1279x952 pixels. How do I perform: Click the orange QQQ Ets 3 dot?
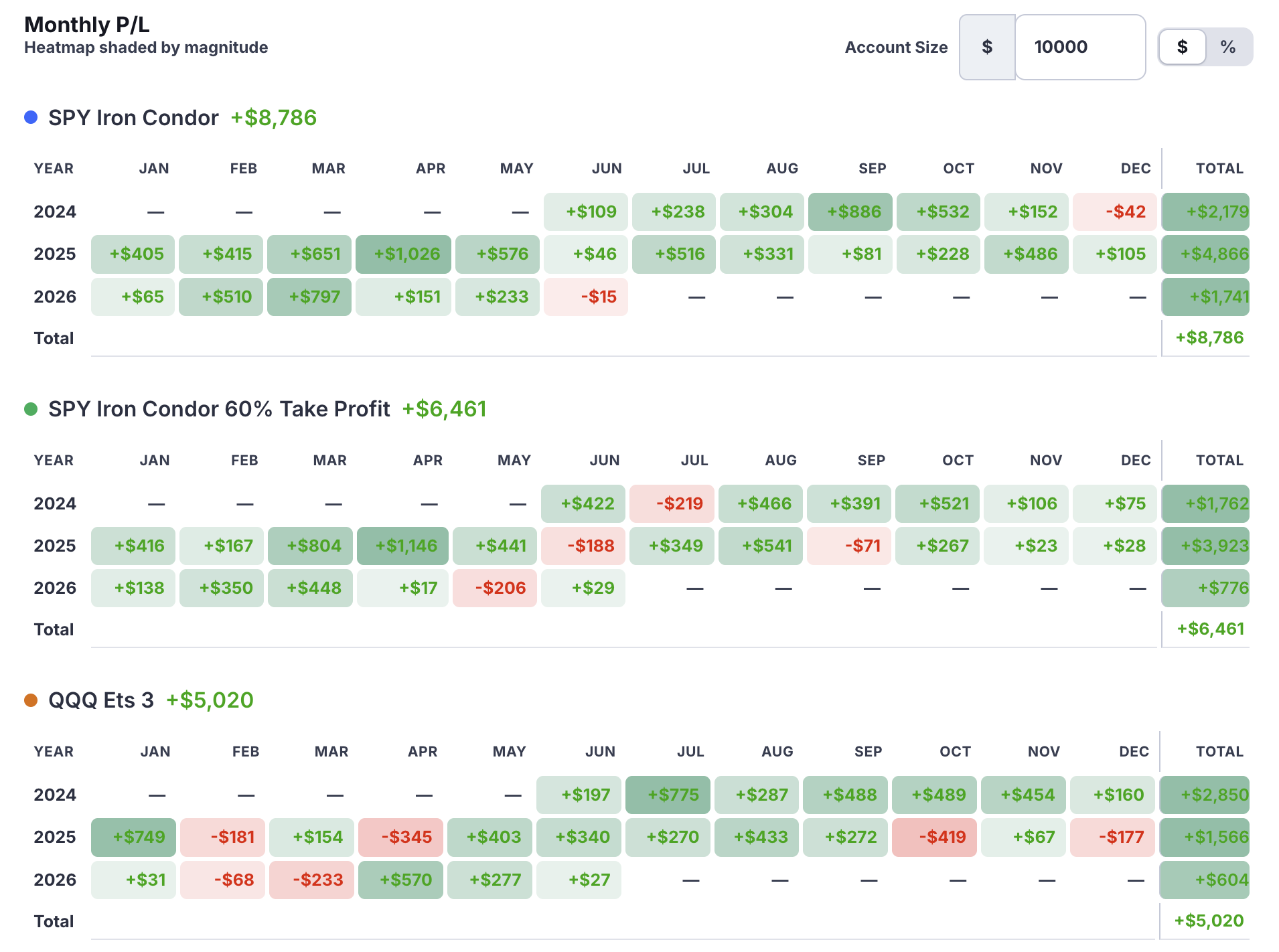(31, 700)
